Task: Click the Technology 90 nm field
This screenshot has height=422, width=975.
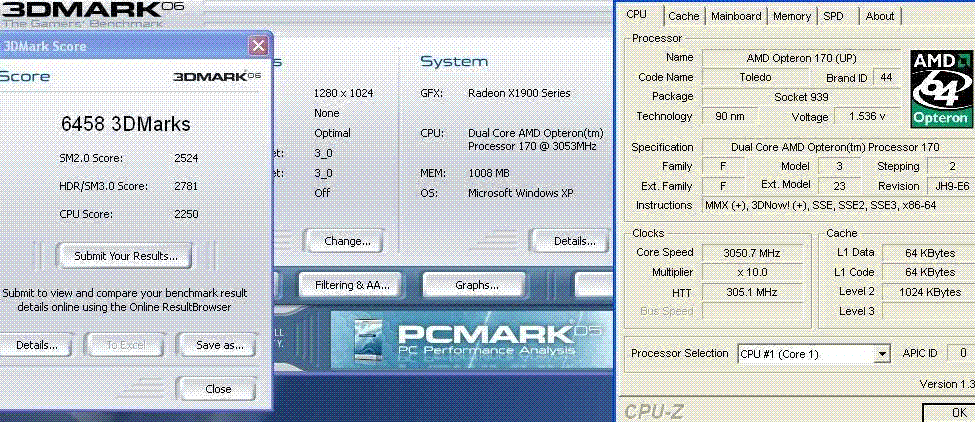Action: [x=730, y=116]
